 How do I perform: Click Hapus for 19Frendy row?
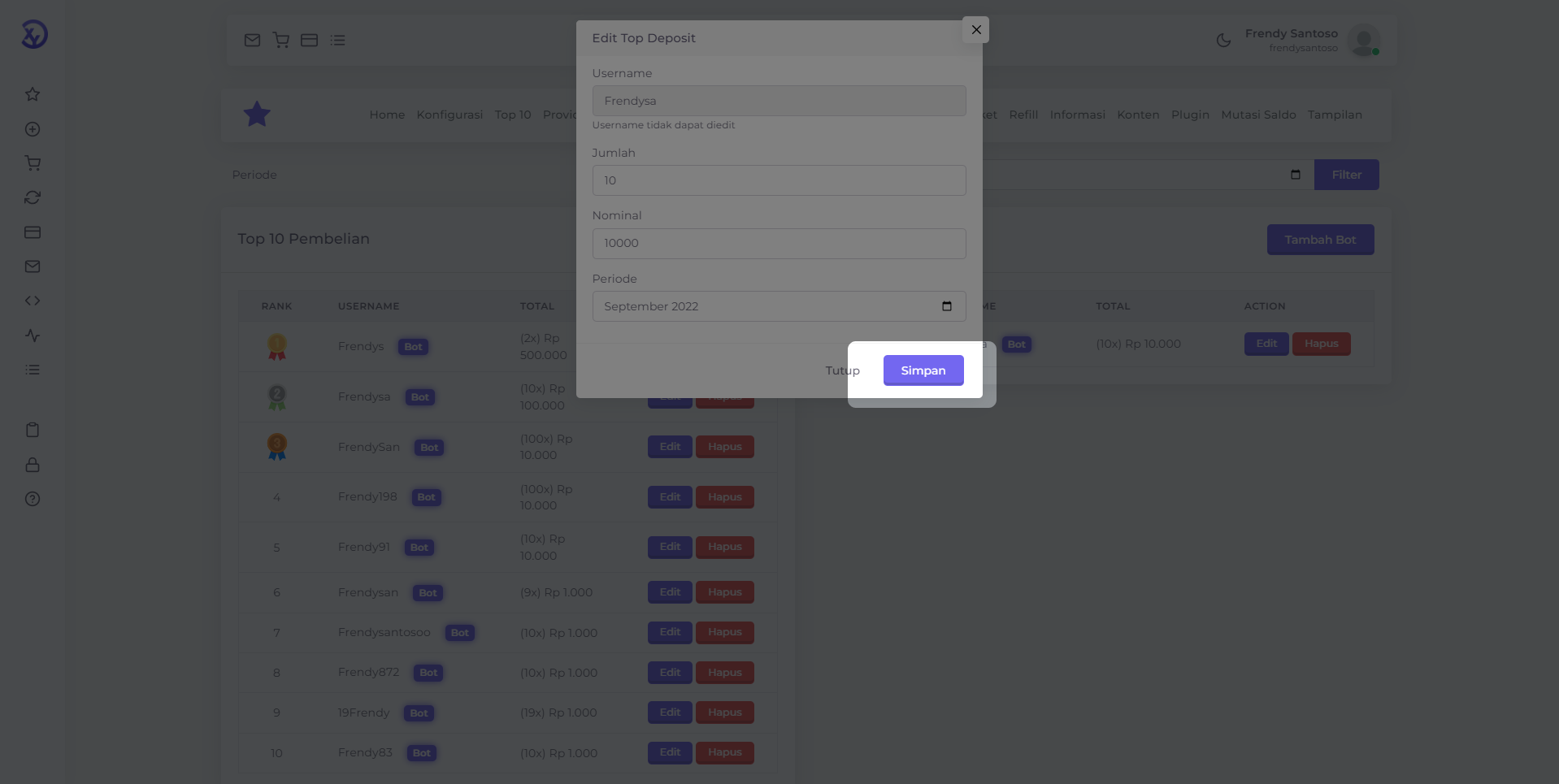[724, 713]
